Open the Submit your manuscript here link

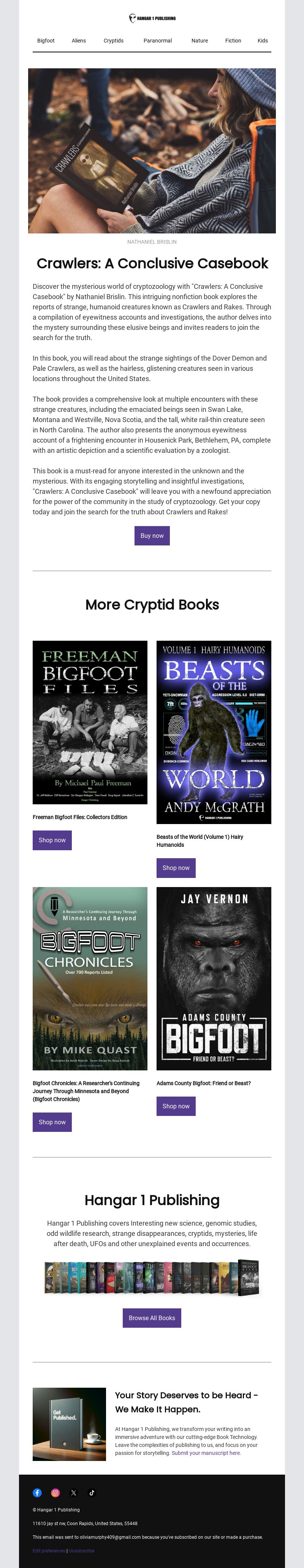point(206,1453)
